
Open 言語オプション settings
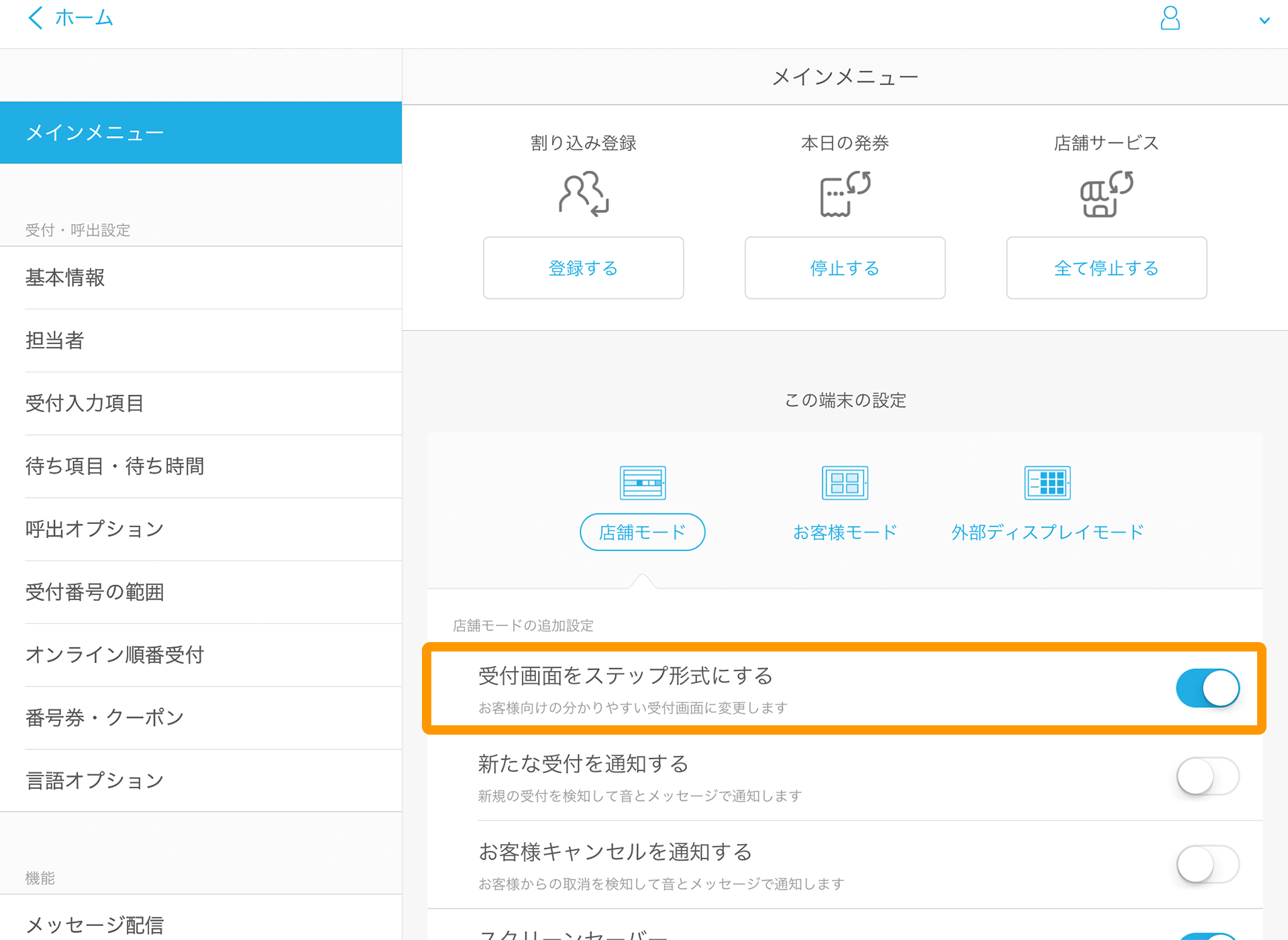coord(201,780)
